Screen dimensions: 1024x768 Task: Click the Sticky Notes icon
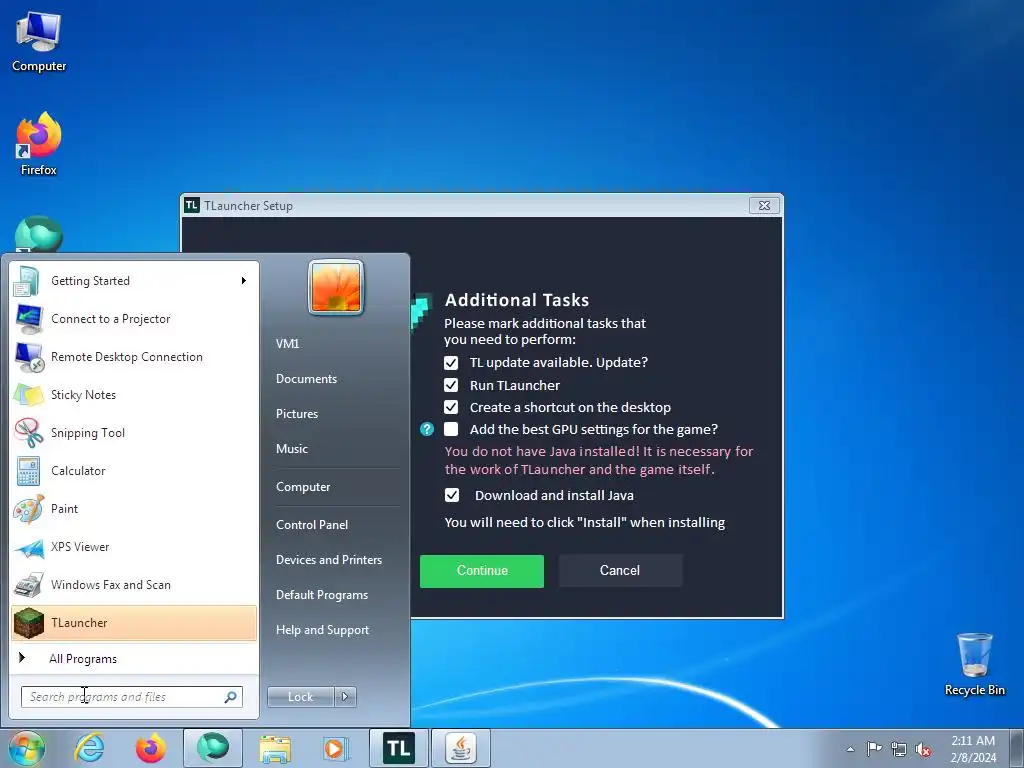tap(28, 394)
